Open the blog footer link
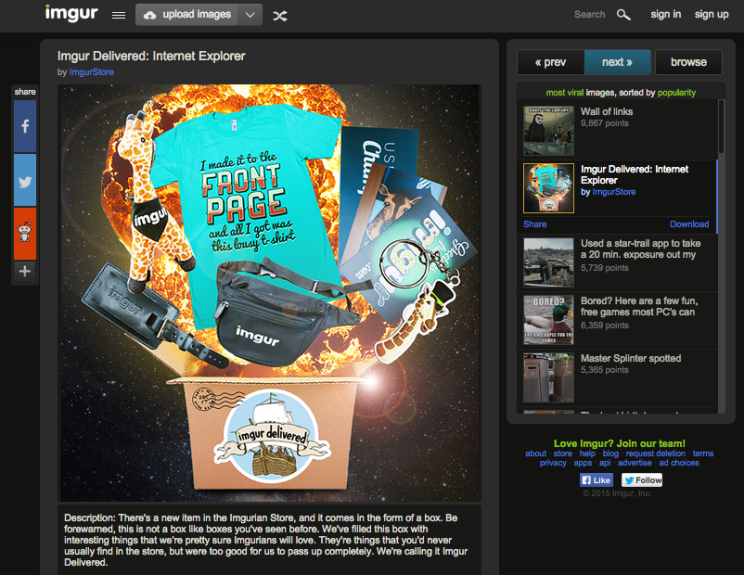Screen dimensions: 744x575 tap(611, 454)
